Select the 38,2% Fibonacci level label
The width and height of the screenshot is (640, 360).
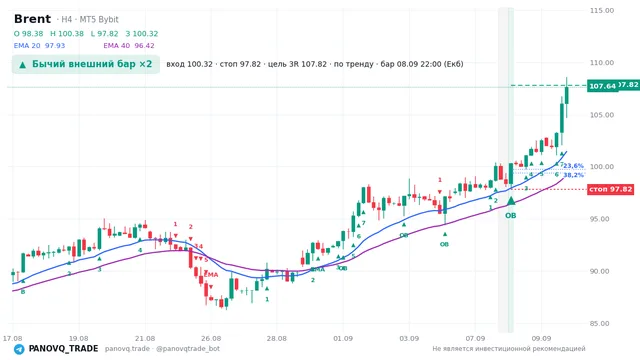[573, 175]
